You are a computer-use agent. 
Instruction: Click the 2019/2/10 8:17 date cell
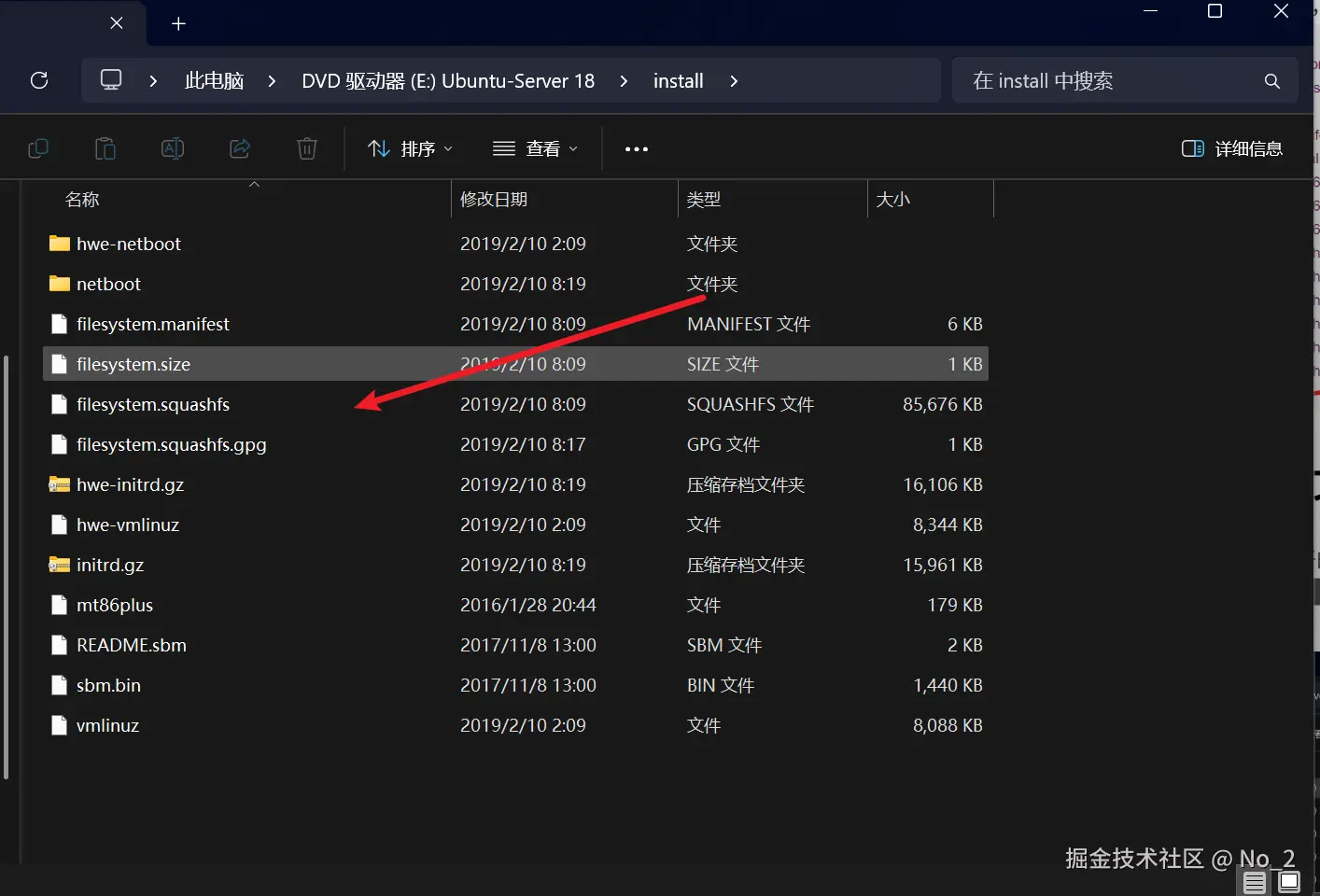[x=523, y=444]
